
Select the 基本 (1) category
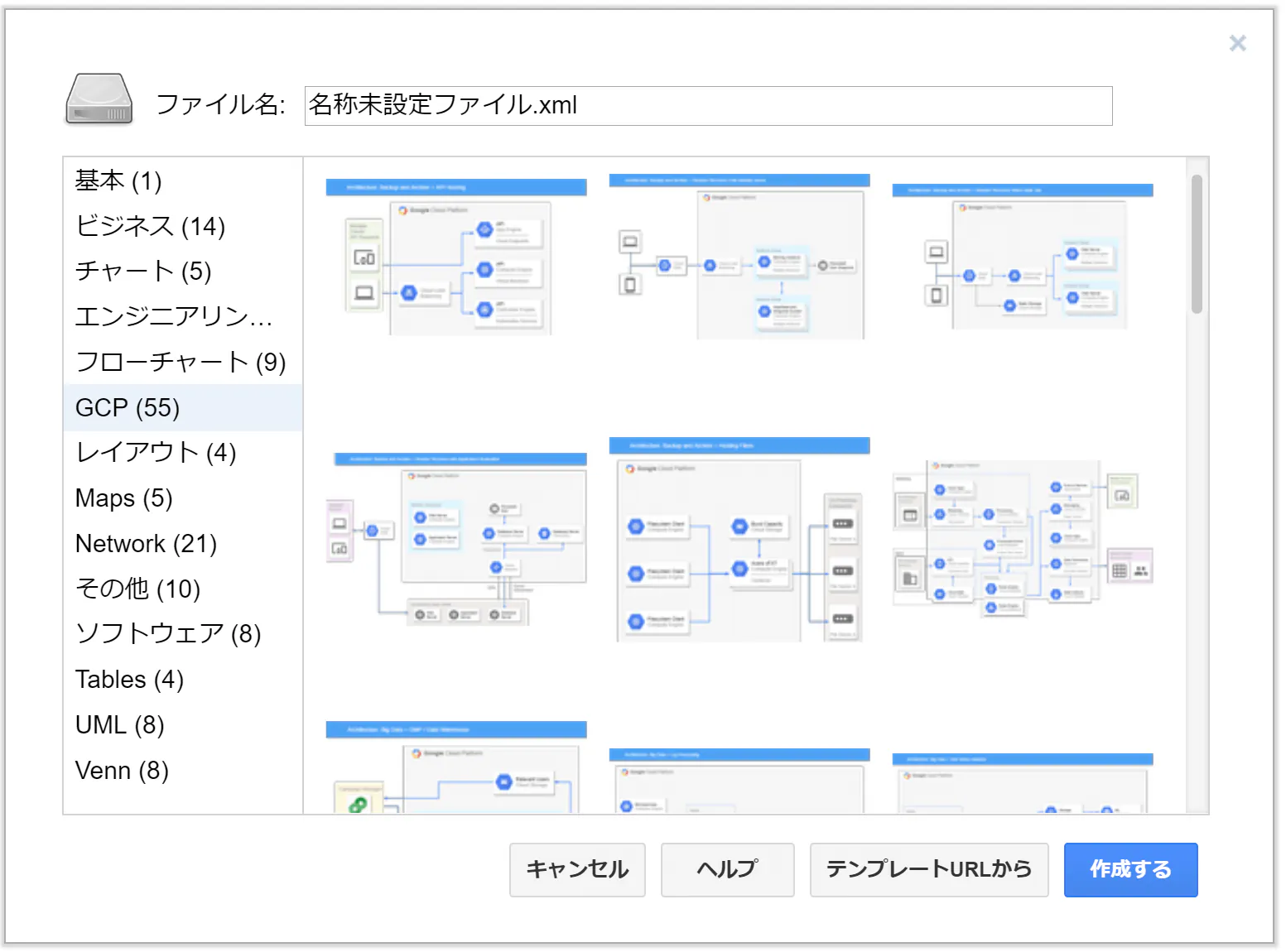[x=183, y=180]
